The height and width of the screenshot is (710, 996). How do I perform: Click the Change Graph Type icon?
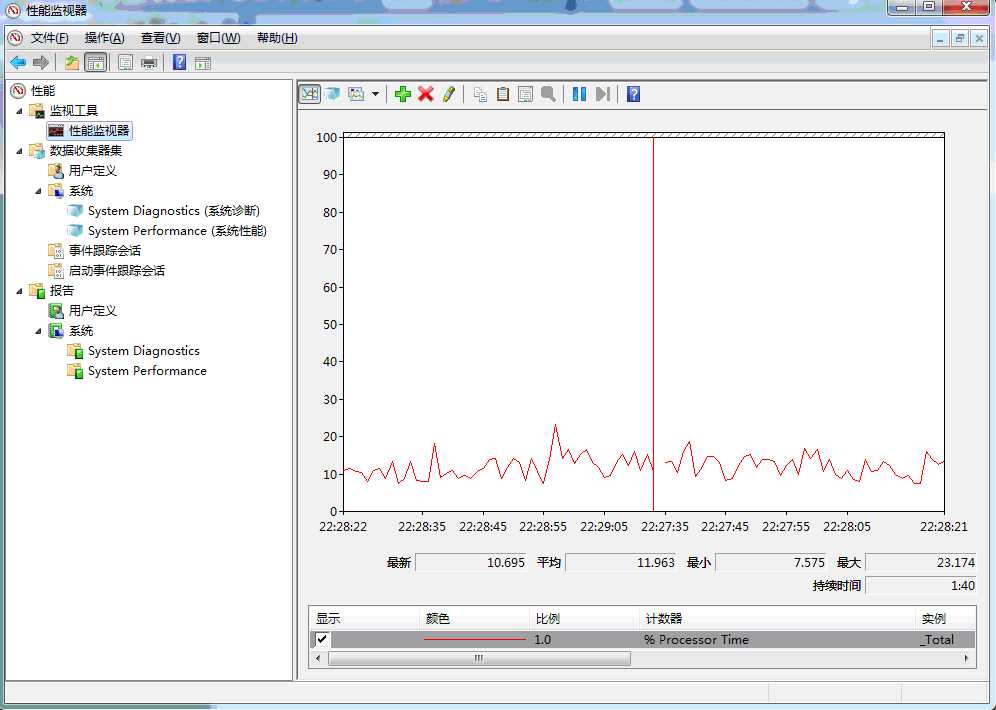[x=356, y=94]
